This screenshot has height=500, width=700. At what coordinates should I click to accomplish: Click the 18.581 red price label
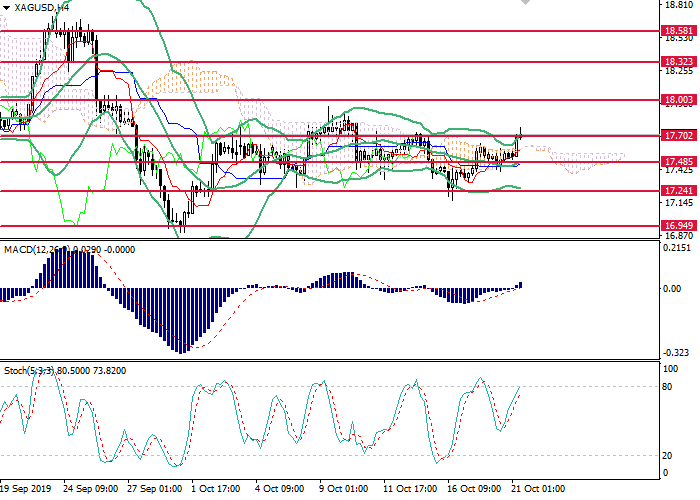point(677,32)
